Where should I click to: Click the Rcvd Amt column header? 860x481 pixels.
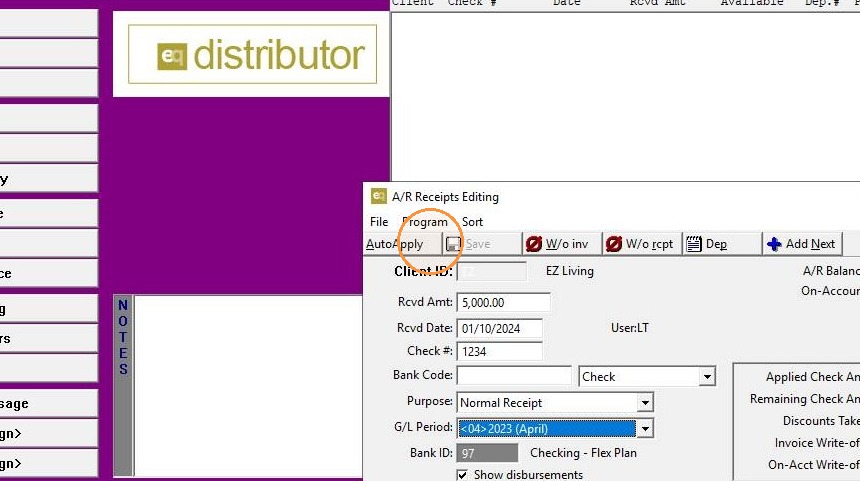(x=658, y=3)
